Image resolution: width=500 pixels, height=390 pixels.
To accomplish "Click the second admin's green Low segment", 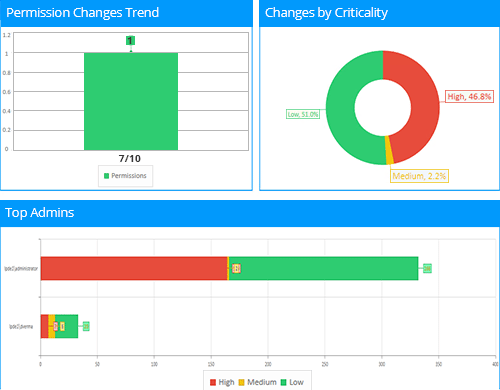I will (67, 326).
